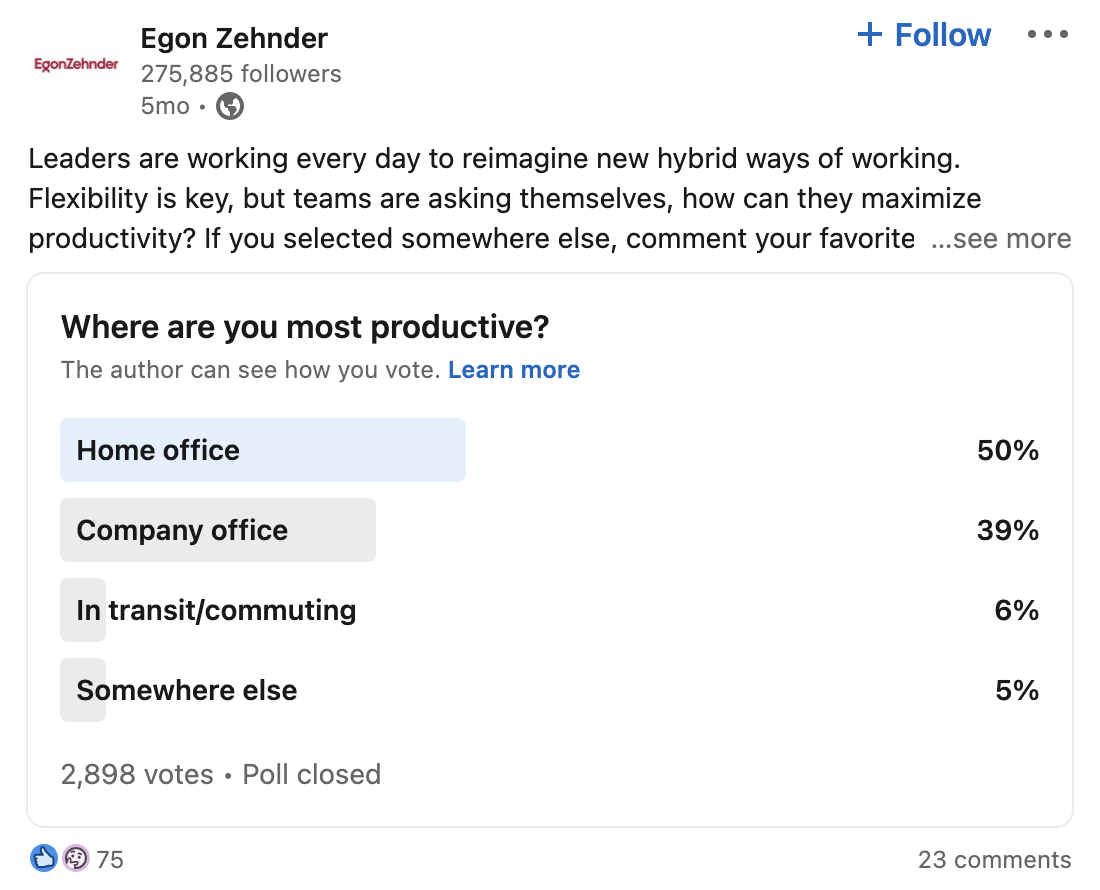Click the 50% result for Home office
The height and width of the screenshot is (890, 1100).
1008,450
